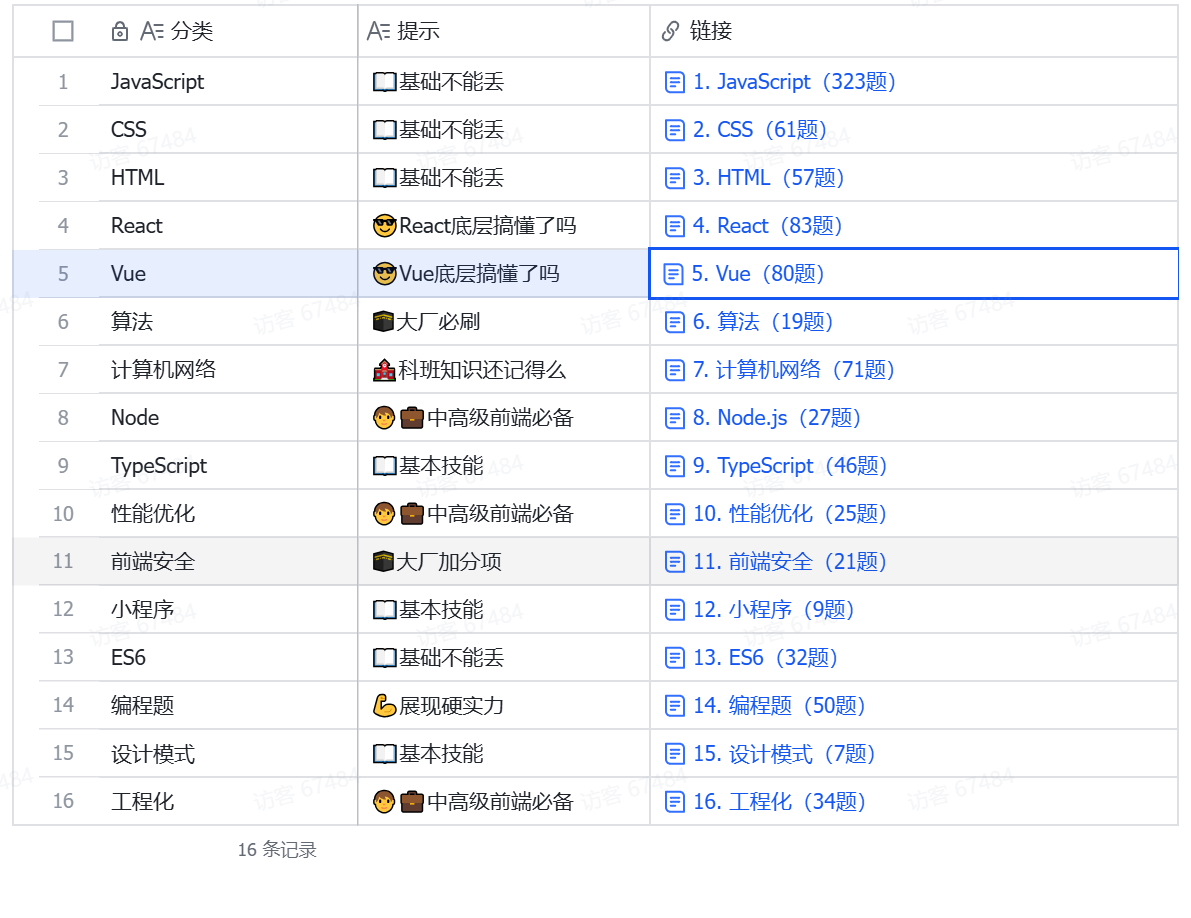Image resolution: width=1191 pixels, height=918 pixels.
Task: Click sunglasses emoji in Vue row
Action: point(385,273)
